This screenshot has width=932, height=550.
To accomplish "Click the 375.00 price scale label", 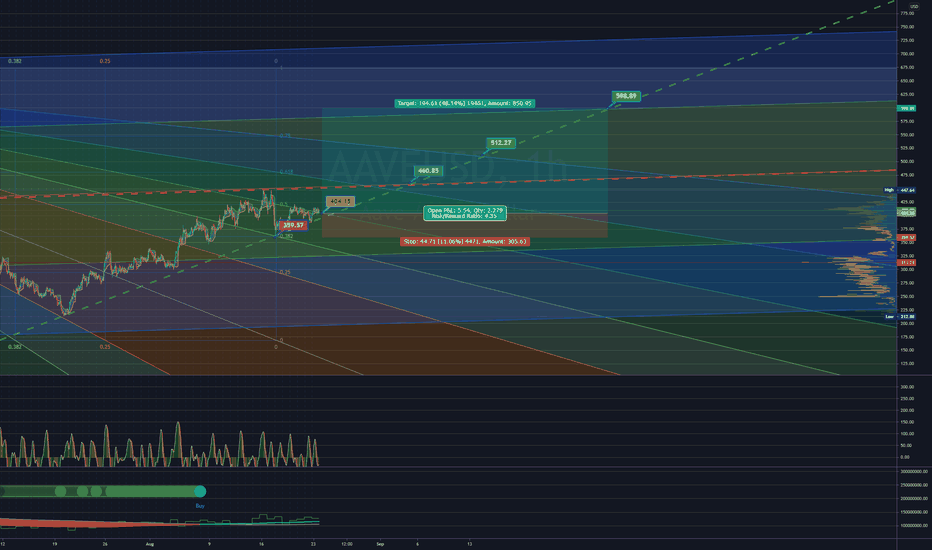I will click(x=908, y=229).
